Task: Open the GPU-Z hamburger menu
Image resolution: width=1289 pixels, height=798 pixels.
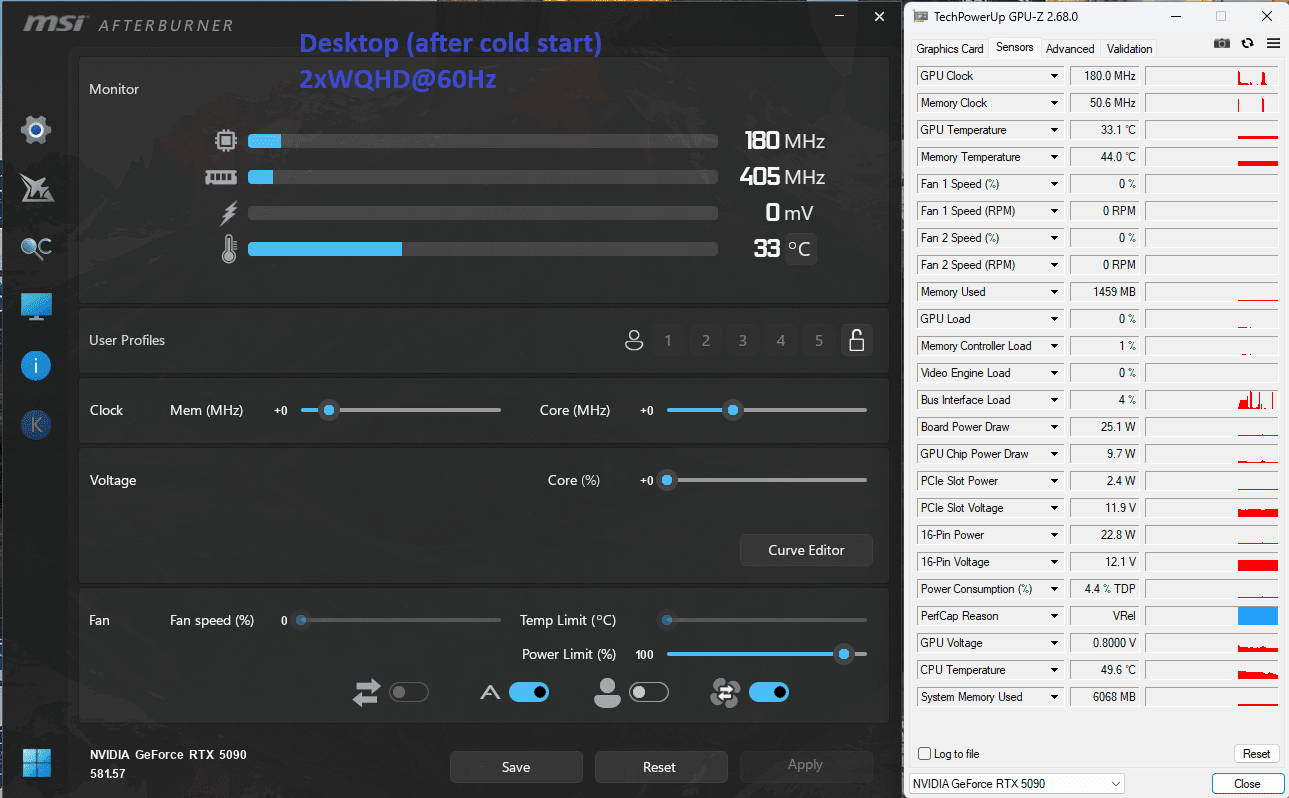Action: click(1273, 44)
